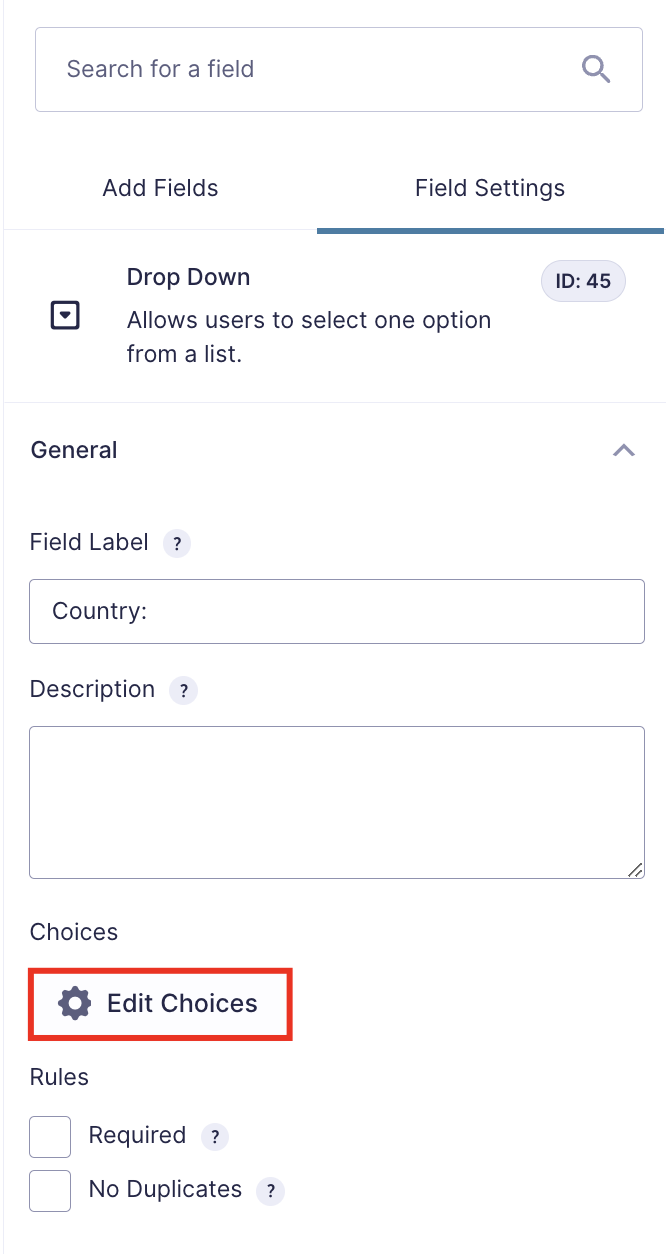Open the Description help tooltip icon

pyautogui.click(x=183, y=691)
